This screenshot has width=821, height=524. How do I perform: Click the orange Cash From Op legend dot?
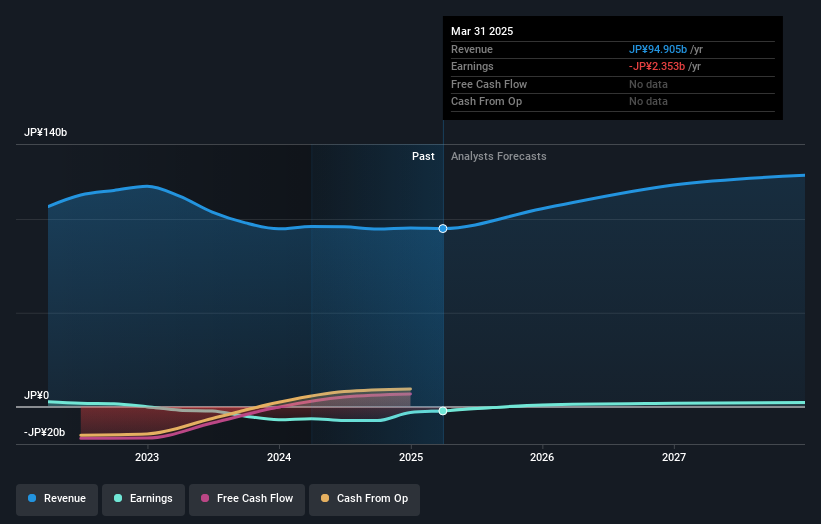(x=325, y=498)
